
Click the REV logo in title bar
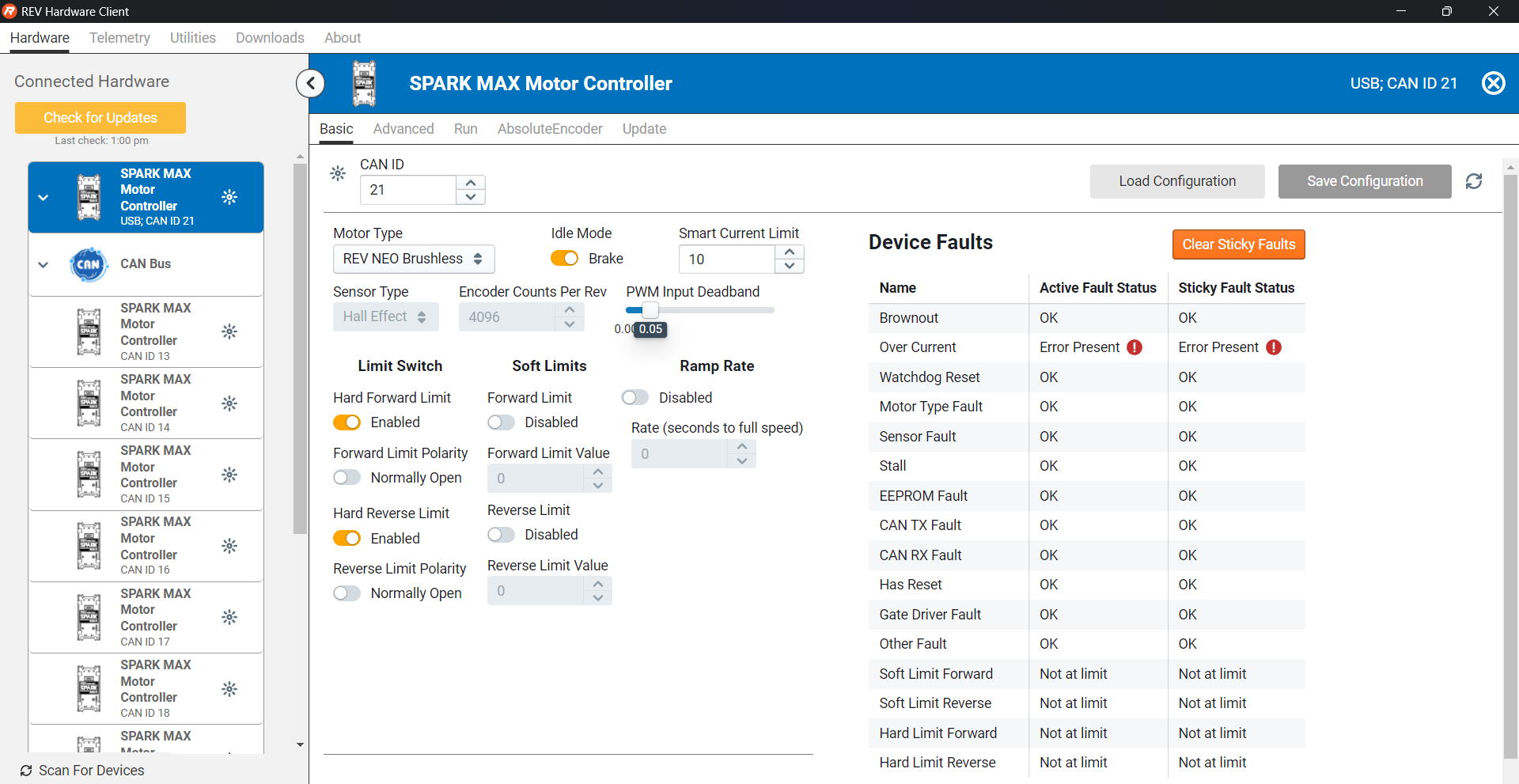[9, 11]
